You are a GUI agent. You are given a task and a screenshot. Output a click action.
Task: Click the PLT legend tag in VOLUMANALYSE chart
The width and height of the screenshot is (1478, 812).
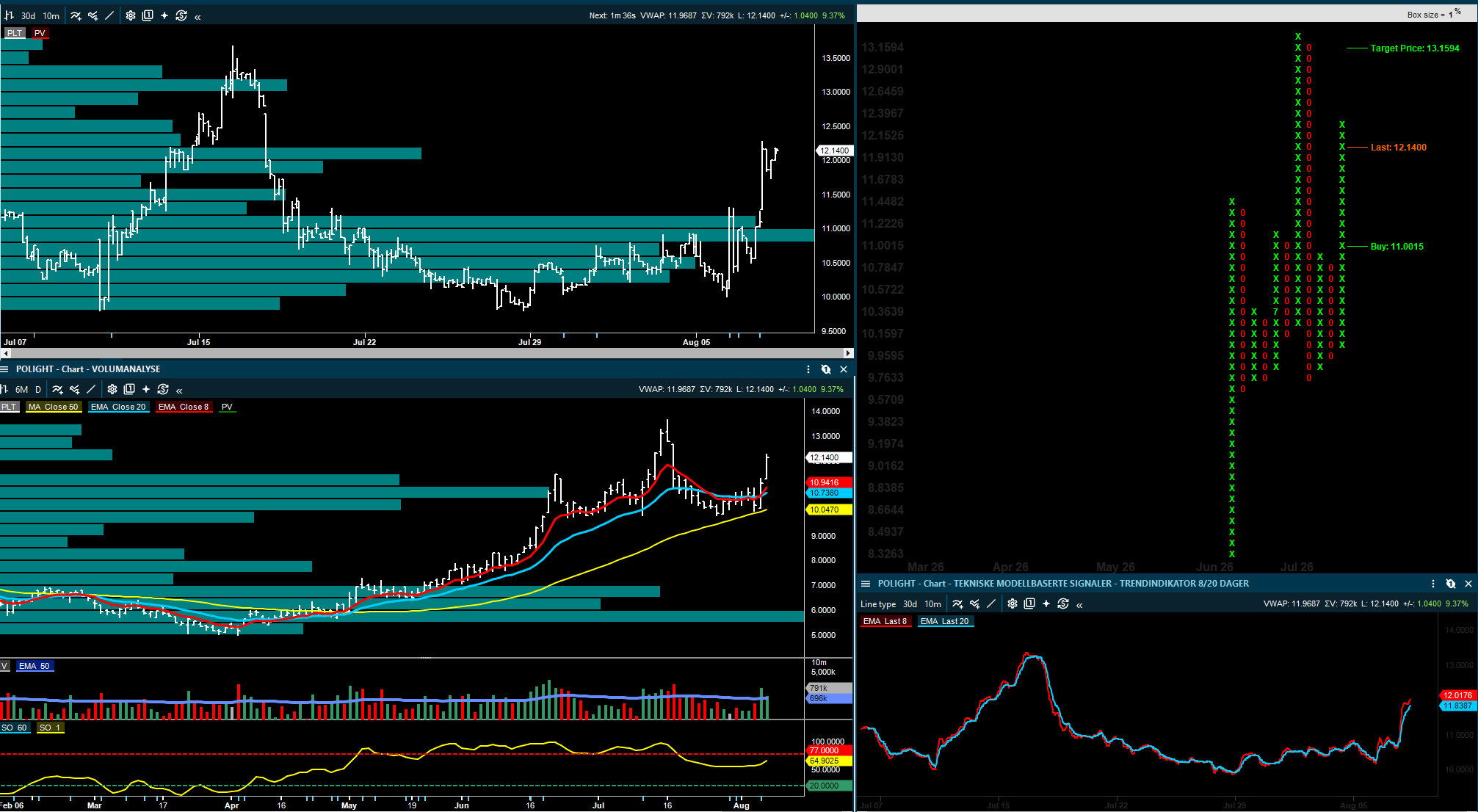9,407
